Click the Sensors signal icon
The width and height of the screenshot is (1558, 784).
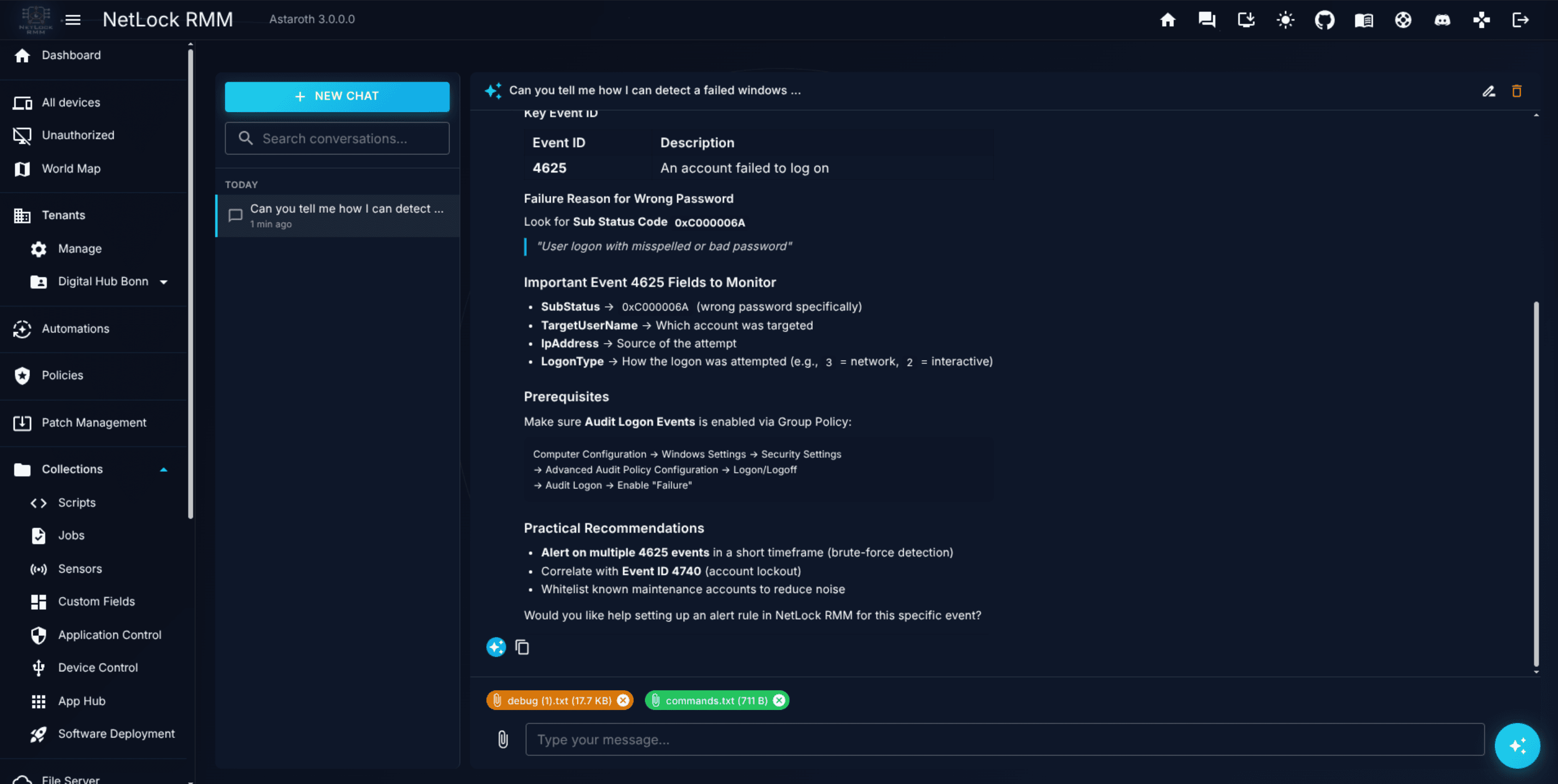pos(39,569)
